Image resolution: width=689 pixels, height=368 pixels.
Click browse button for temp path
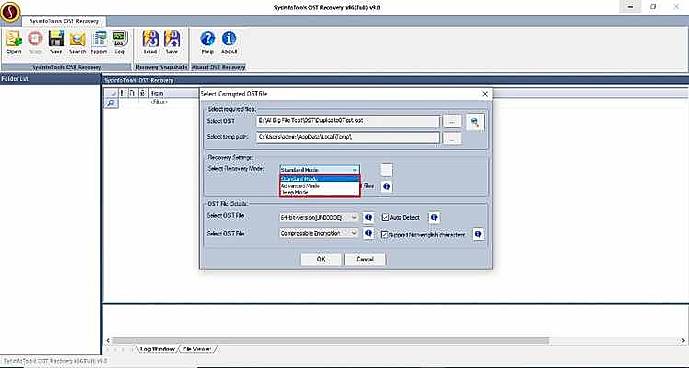[x=452, y=138]
